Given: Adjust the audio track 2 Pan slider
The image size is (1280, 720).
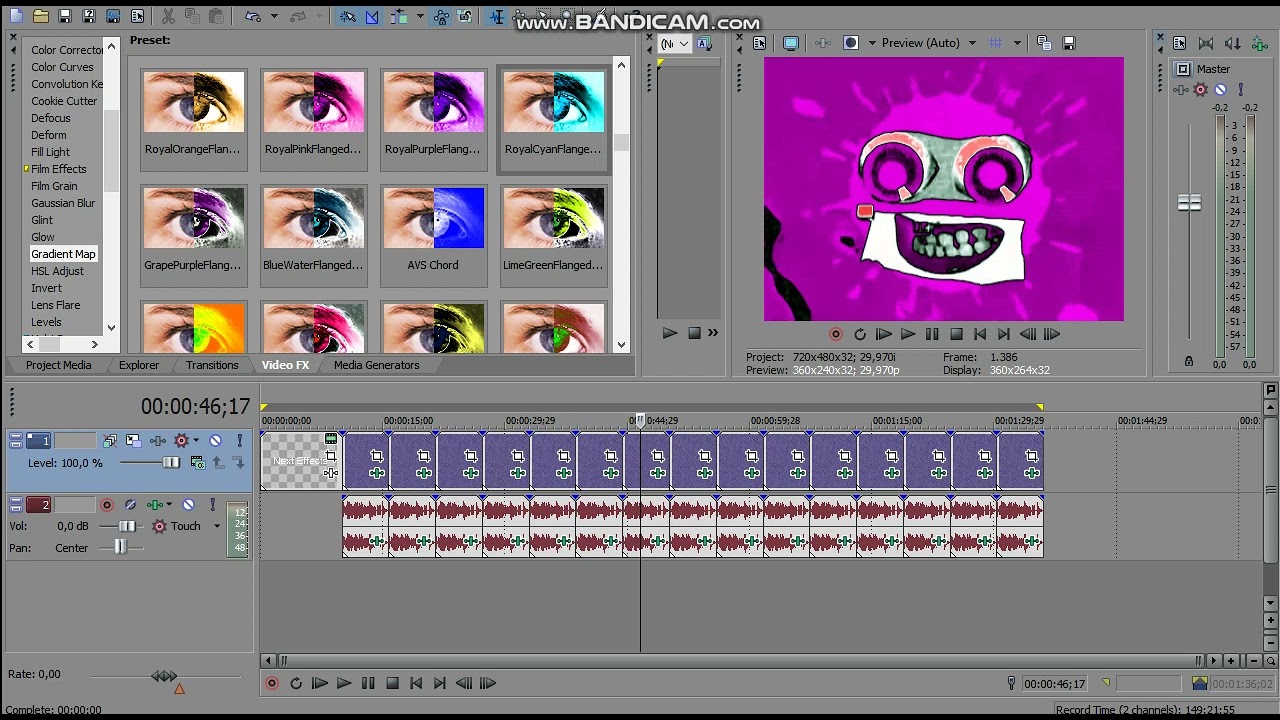Looking at the screenshot, I should pyautogui.click(x=120, y=547).
